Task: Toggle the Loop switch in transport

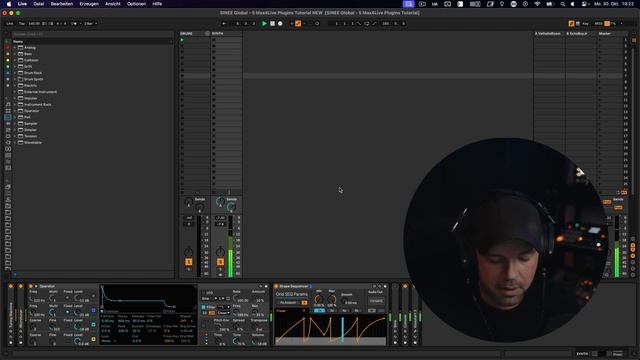Action: (x=367, y=24)
